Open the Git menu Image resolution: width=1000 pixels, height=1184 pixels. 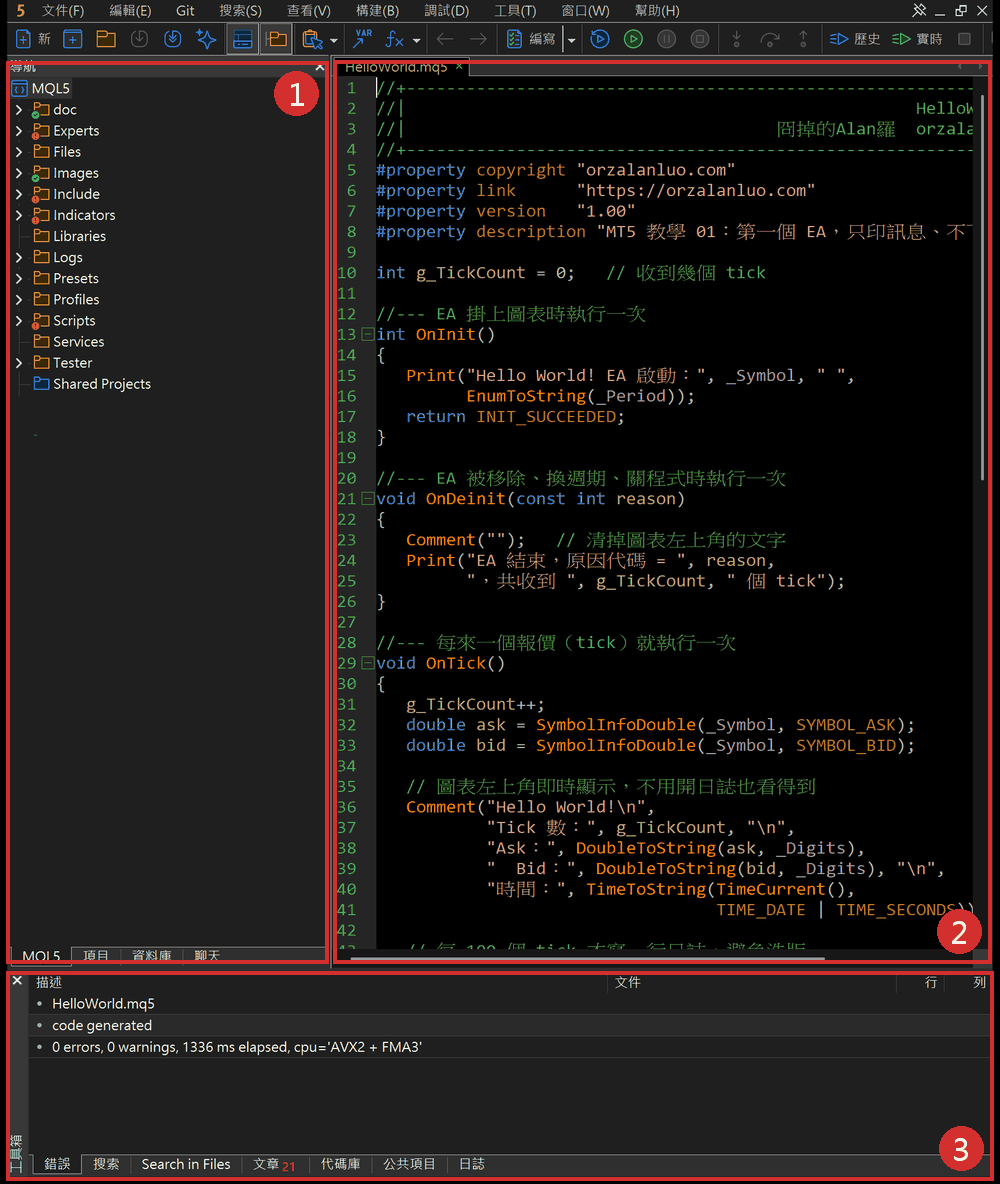coord(185,11)
